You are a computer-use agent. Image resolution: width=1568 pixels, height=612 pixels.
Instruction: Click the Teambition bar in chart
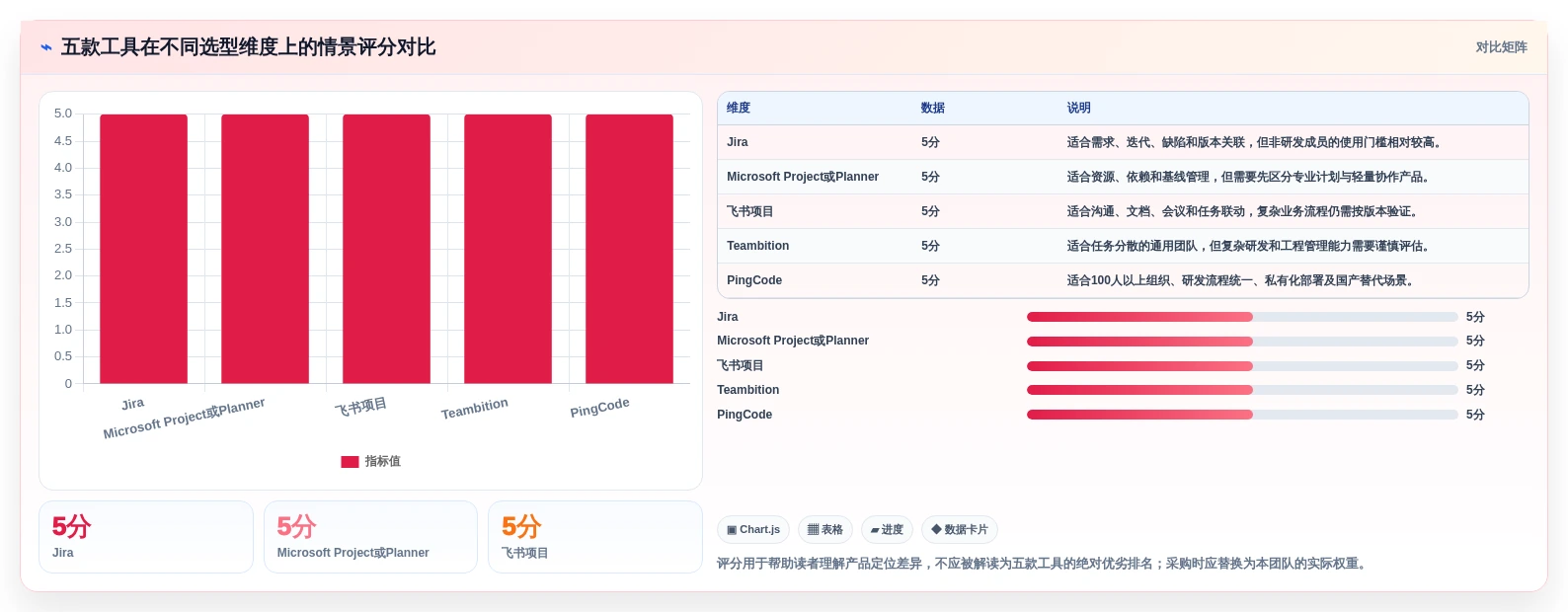(x=508, y=249)
